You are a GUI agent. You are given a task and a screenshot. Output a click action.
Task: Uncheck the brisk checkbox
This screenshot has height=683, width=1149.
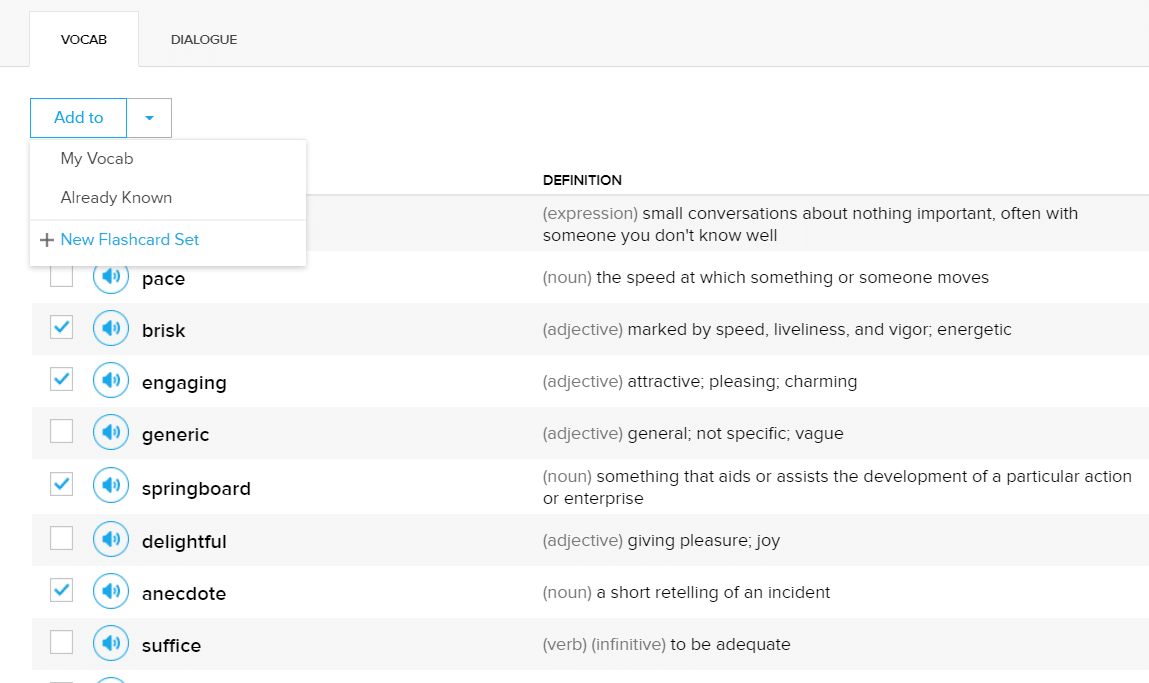62,328
